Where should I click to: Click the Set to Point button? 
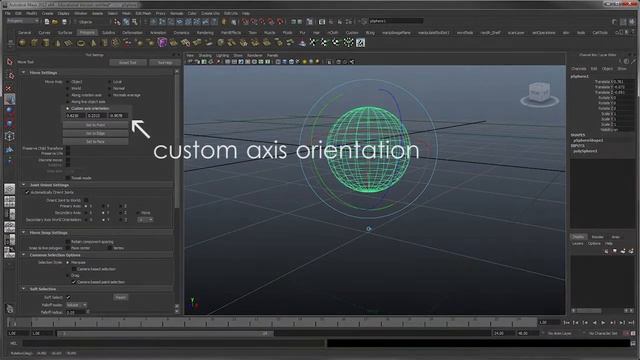[x=96, y=125]
